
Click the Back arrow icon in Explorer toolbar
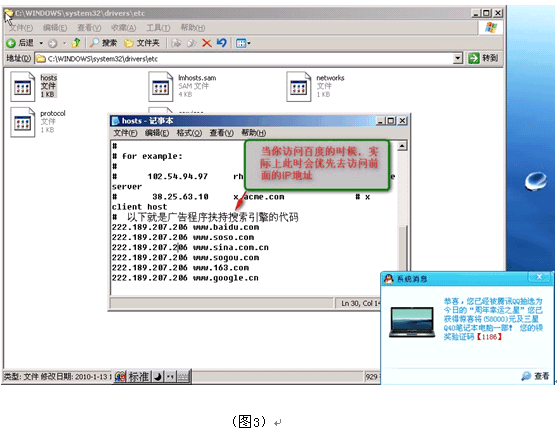tap(11, 43)
